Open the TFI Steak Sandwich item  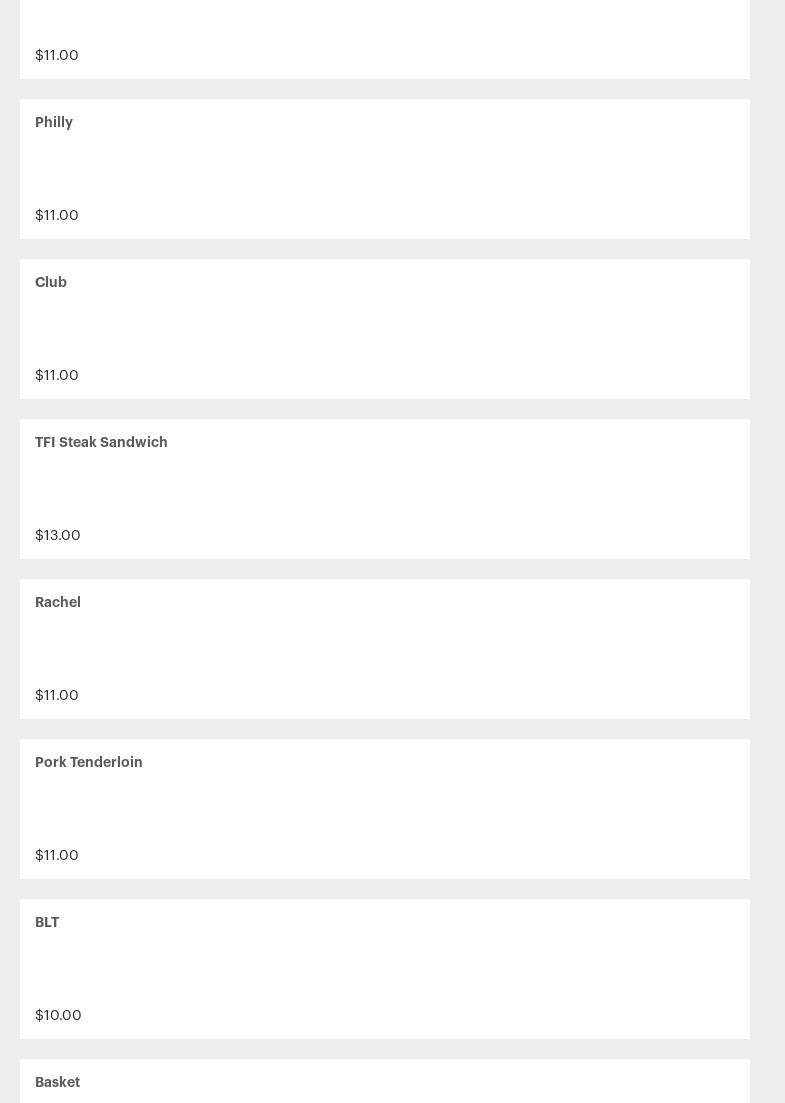coord(101,442)
